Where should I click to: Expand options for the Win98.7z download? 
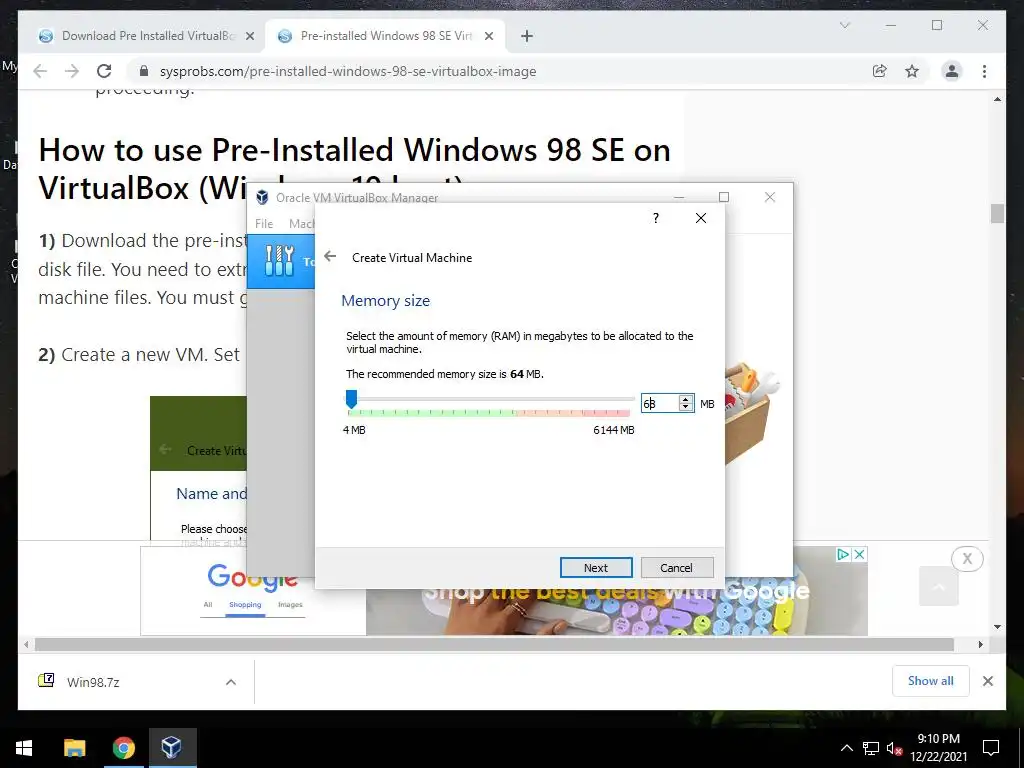(231, 682)
